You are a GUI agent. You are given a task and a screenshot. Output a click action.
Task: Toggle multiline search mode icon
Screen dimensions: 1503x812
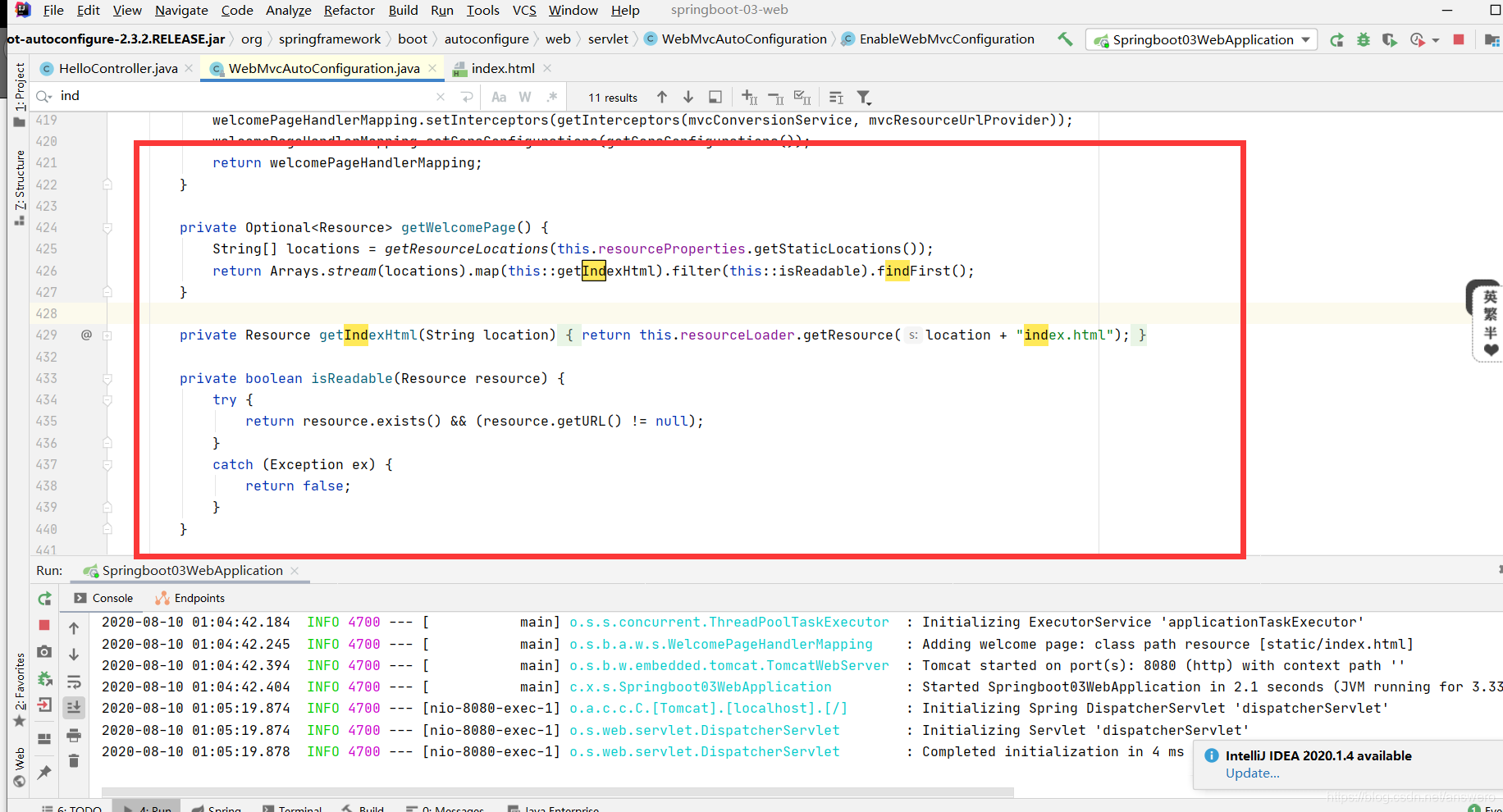point(836,98)
